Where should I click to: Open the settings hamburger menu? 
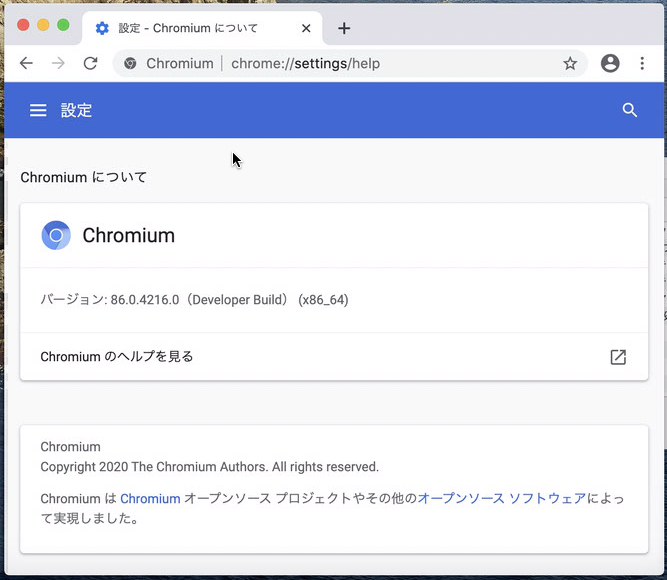click(38, 111)
